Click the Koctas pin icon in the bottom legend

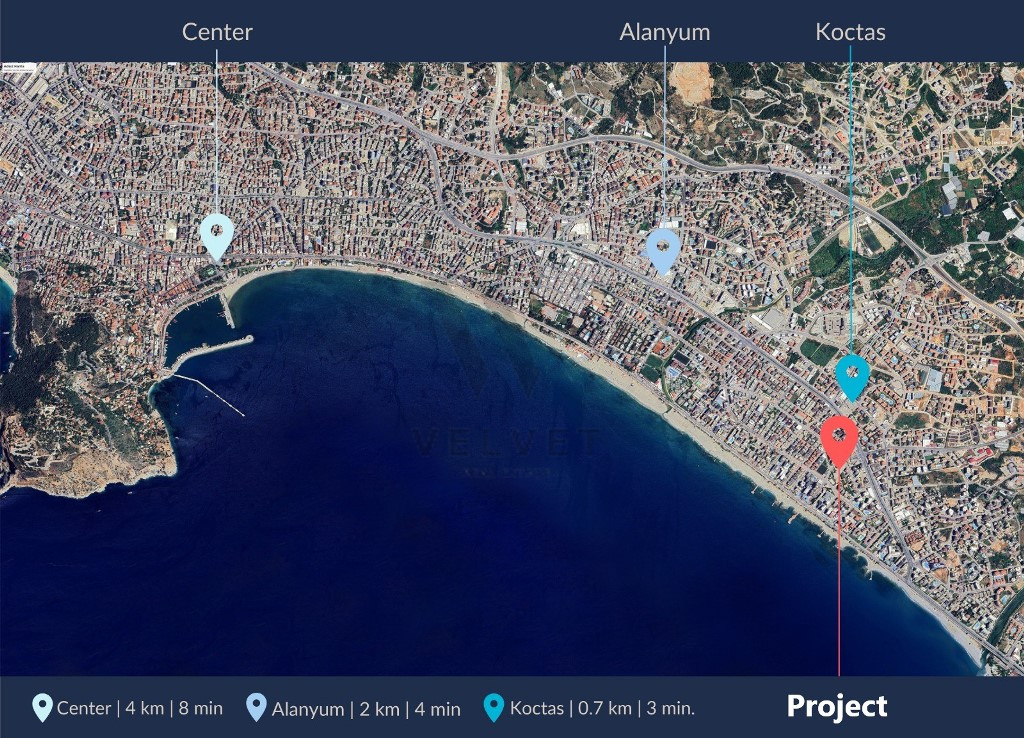tap(493, 708)
